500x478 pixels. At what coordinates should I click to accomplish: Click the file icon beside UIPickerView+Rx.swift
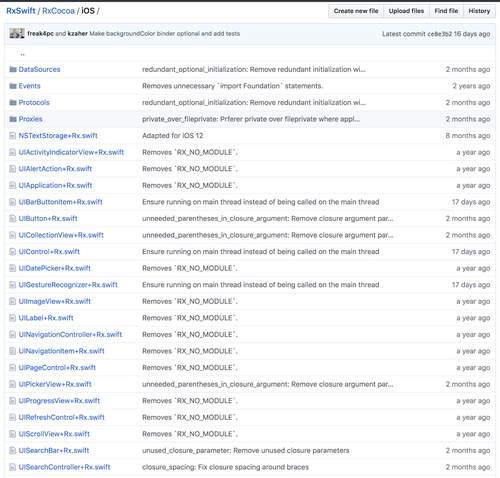12,384
